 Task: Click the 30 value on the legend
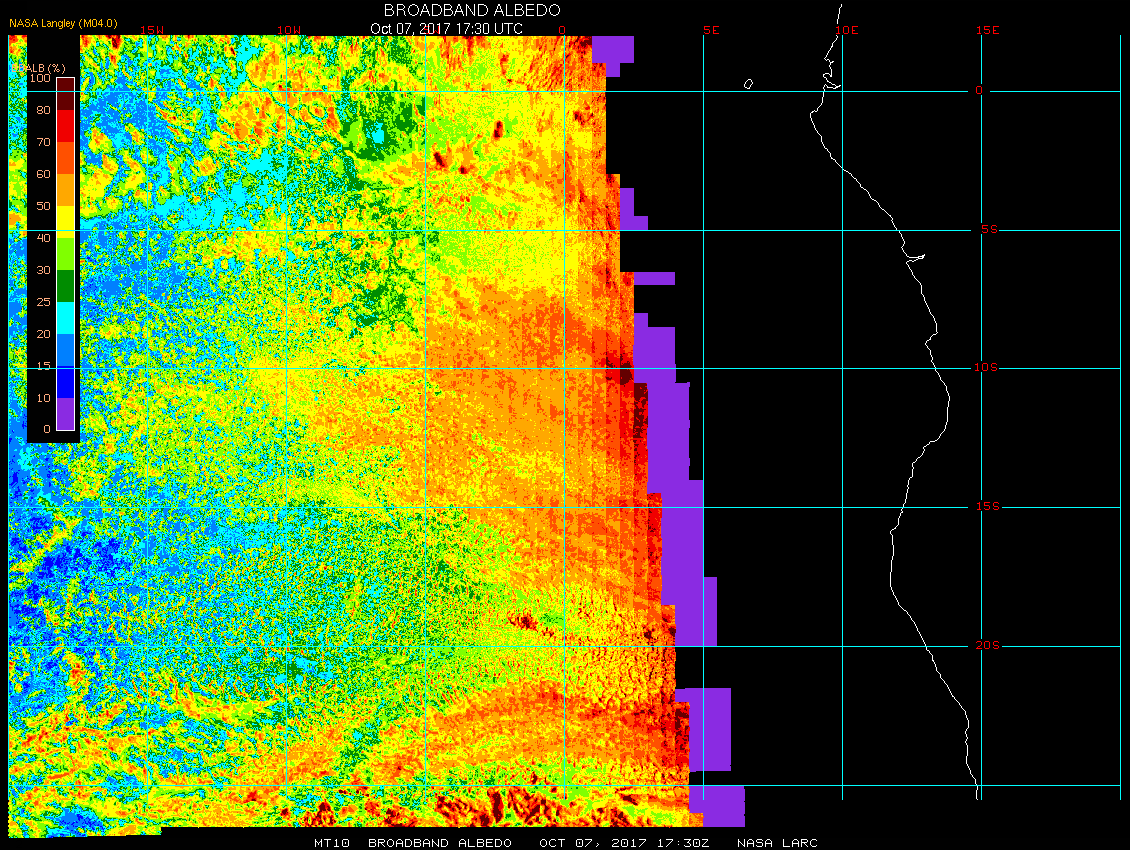pos(44,270)
